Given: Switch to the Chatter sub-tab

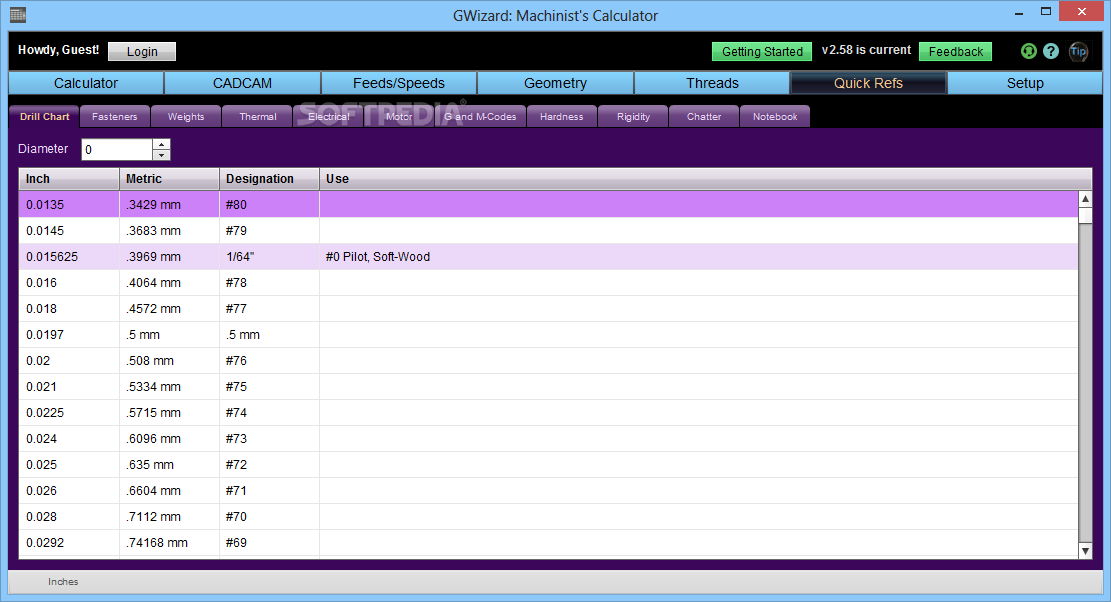Looking at the screenshot, I should point(704,117).
